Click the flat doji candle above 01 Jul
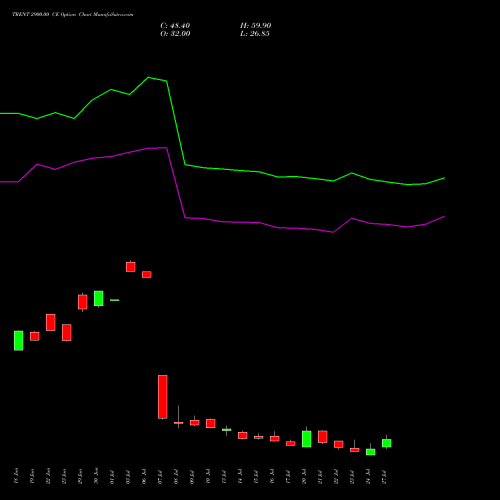Screen dimensions: 500x500 pos(115,300)
